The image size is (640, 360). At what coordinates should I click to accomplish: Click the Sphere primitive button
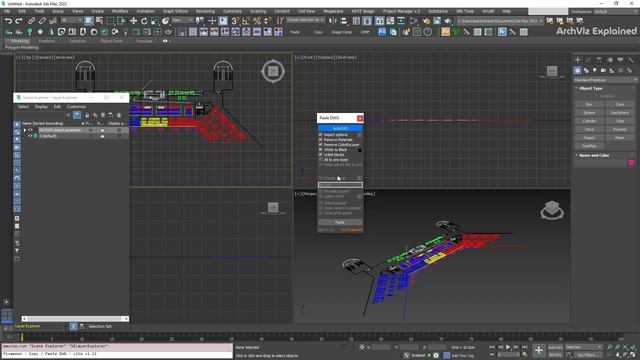589,113
